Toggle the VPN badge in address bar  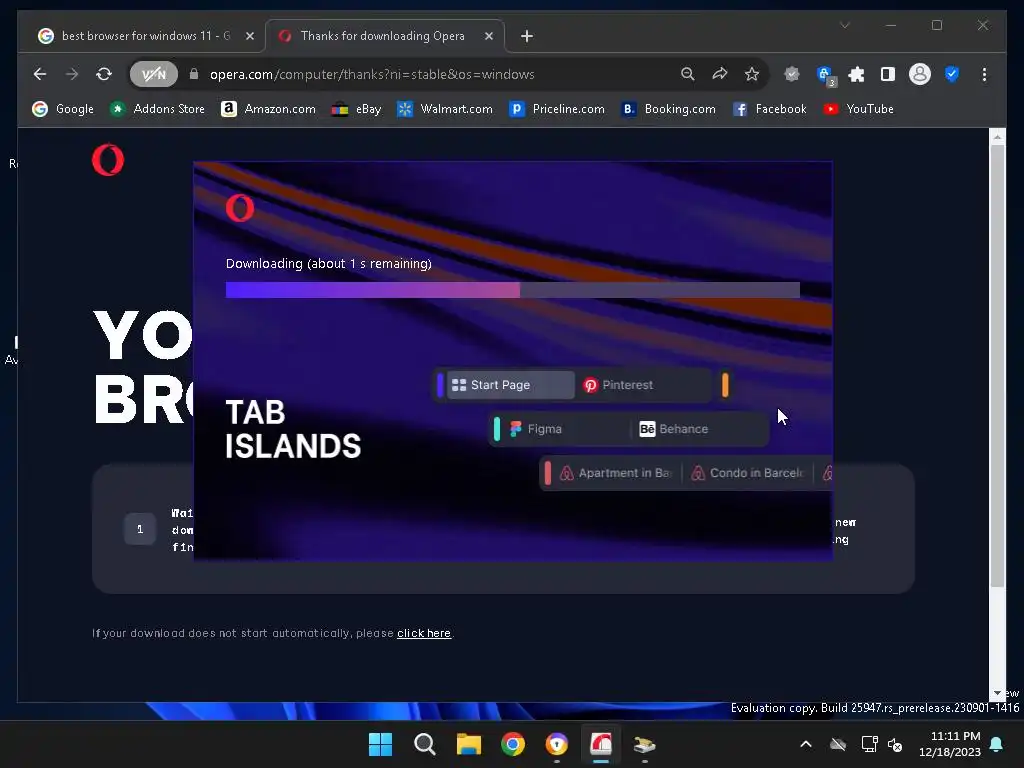pos(154,74)
